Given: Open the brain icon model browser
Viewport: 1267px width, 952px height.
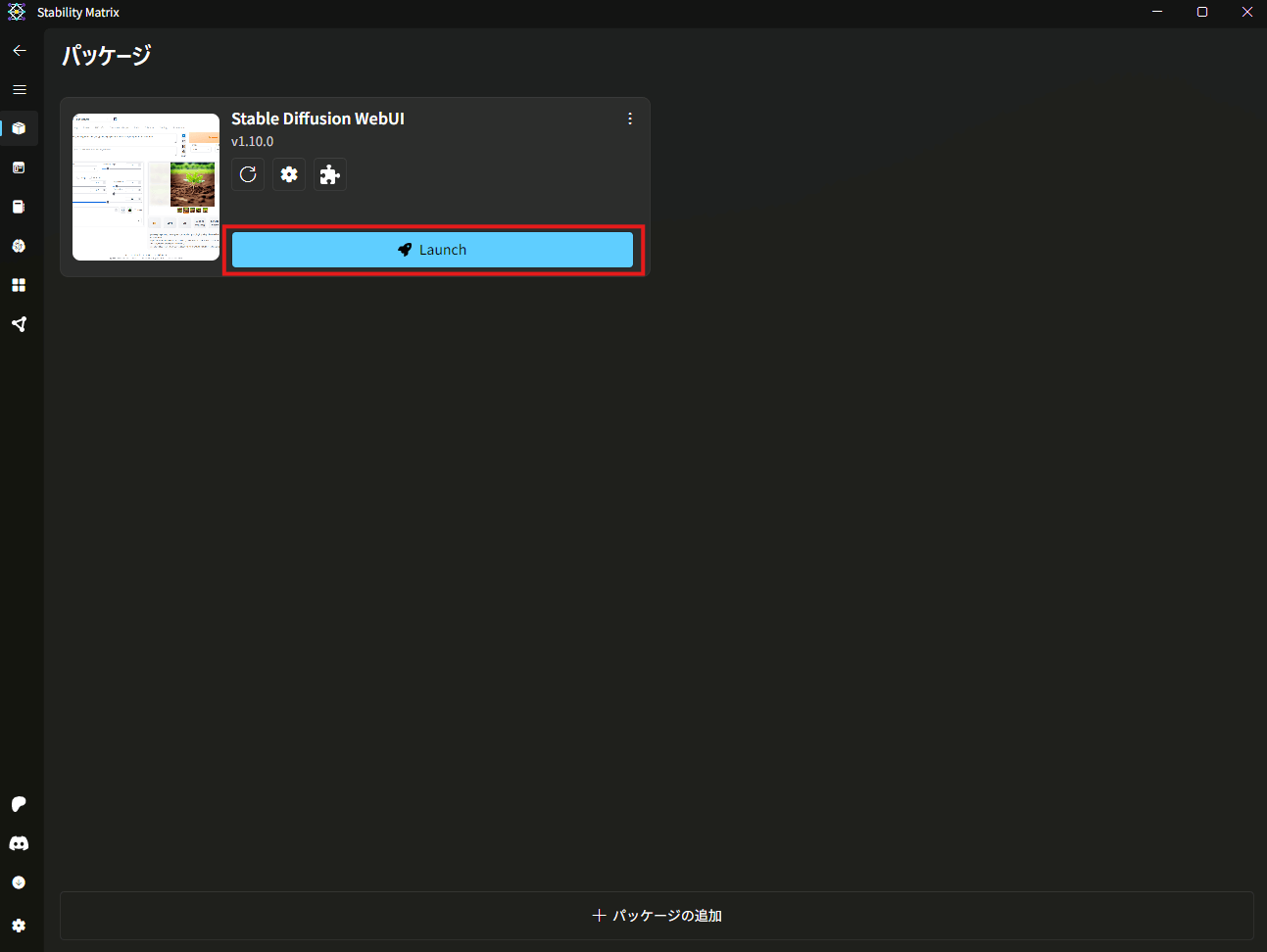Looking at the screenshot, I should [19, 246].
